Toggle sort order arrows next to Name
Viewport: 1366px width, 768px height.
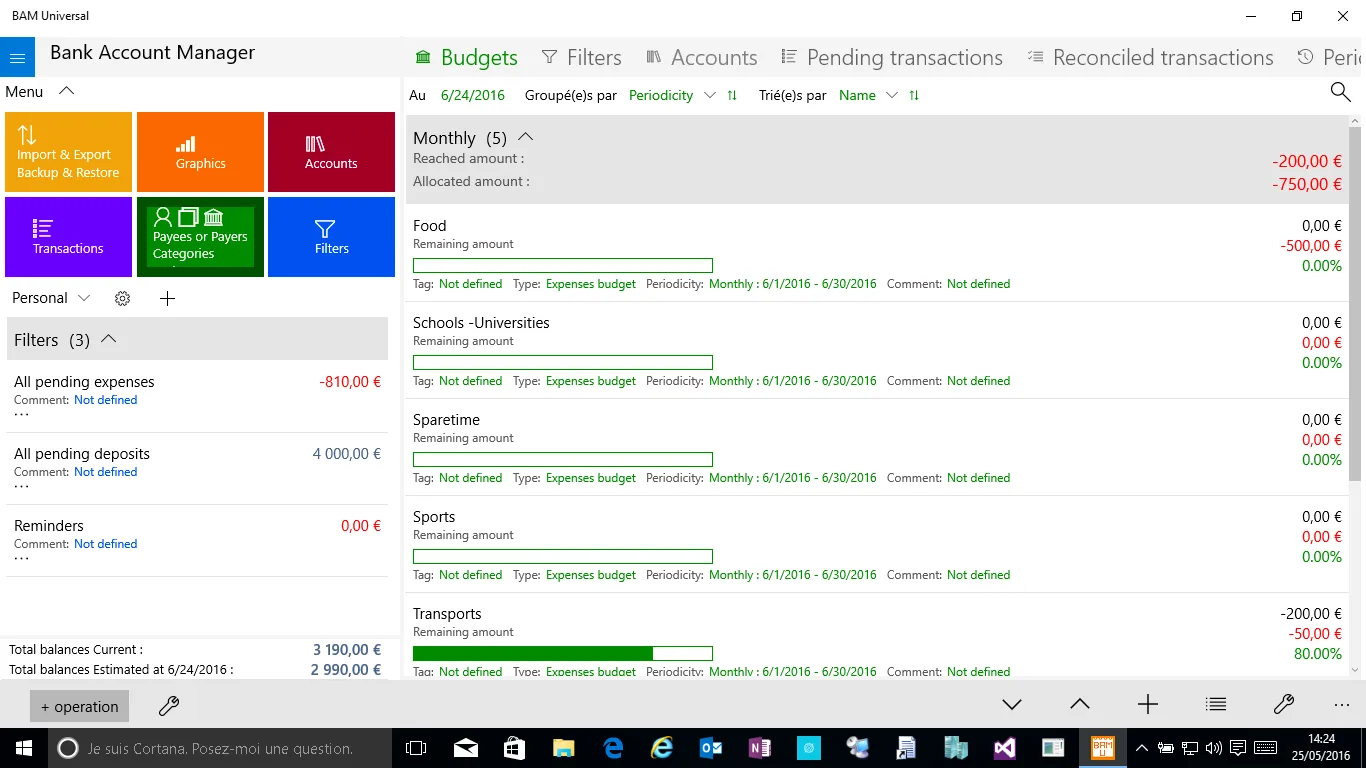point(914,95)
